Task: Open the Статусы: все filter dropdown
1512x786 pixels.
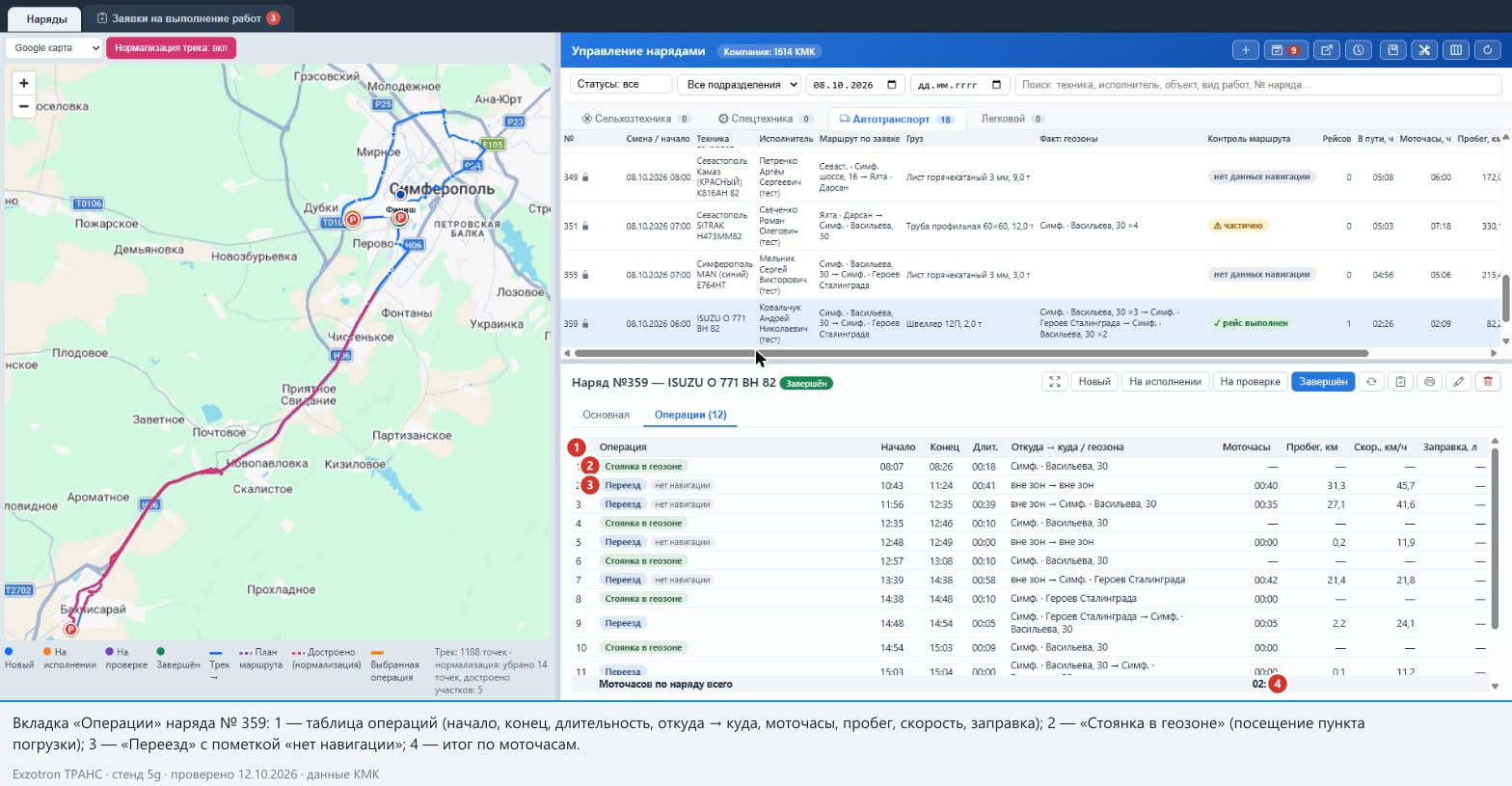Action: coord(621,85)
